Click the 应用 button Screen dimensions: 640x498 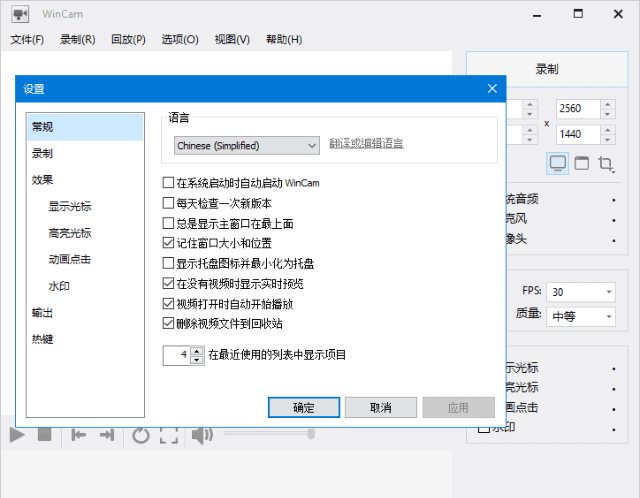[x=458, y=407]
